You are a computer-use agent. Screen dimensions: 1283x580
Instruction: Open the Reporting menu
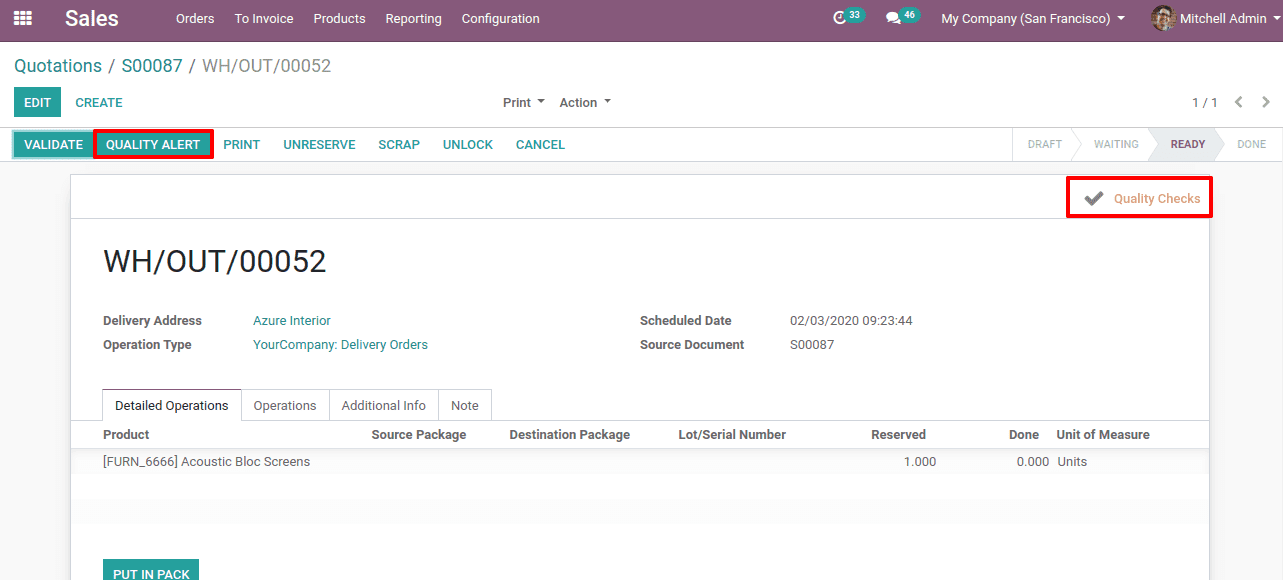coord(413,19)
